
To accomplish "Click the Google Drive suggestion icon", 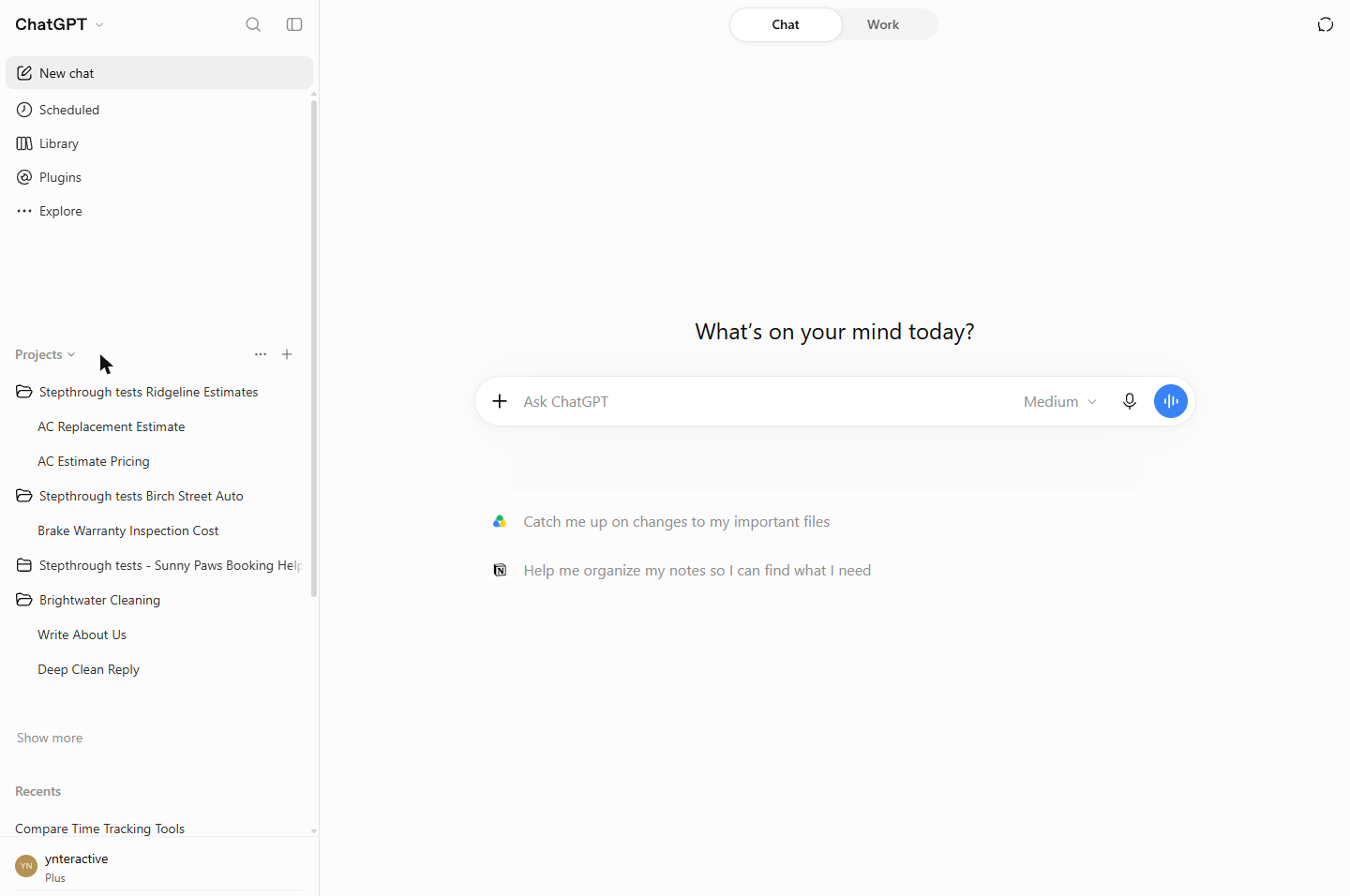I will (x=500, y=521).
